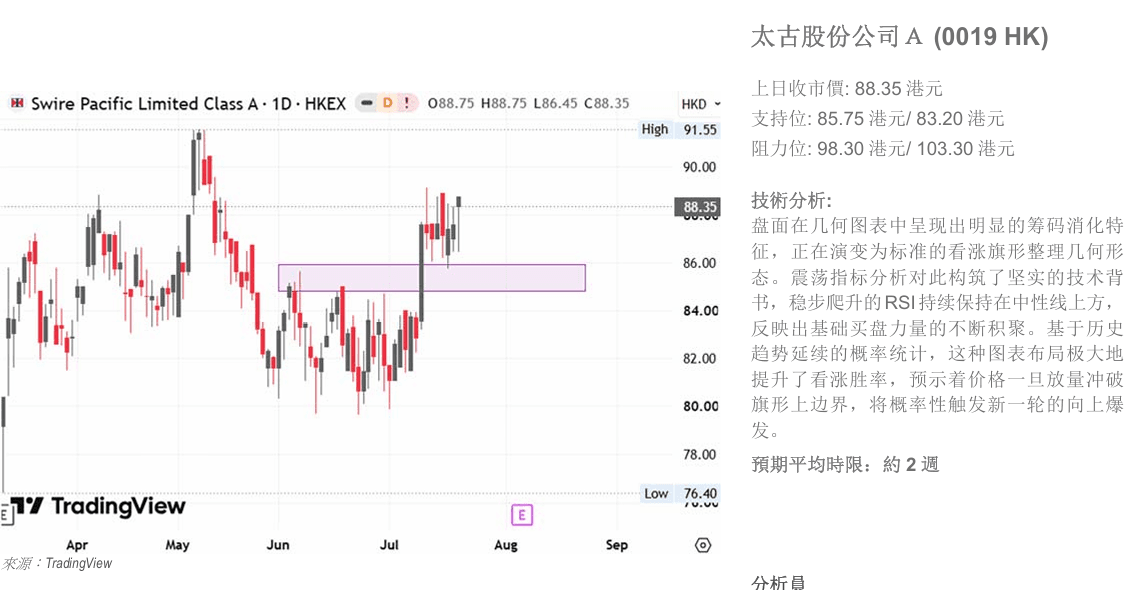This screenshot has width=1129, height=590.
Task: Click the Hong Kong flag symbol icon
Action: tap(17, 104)
